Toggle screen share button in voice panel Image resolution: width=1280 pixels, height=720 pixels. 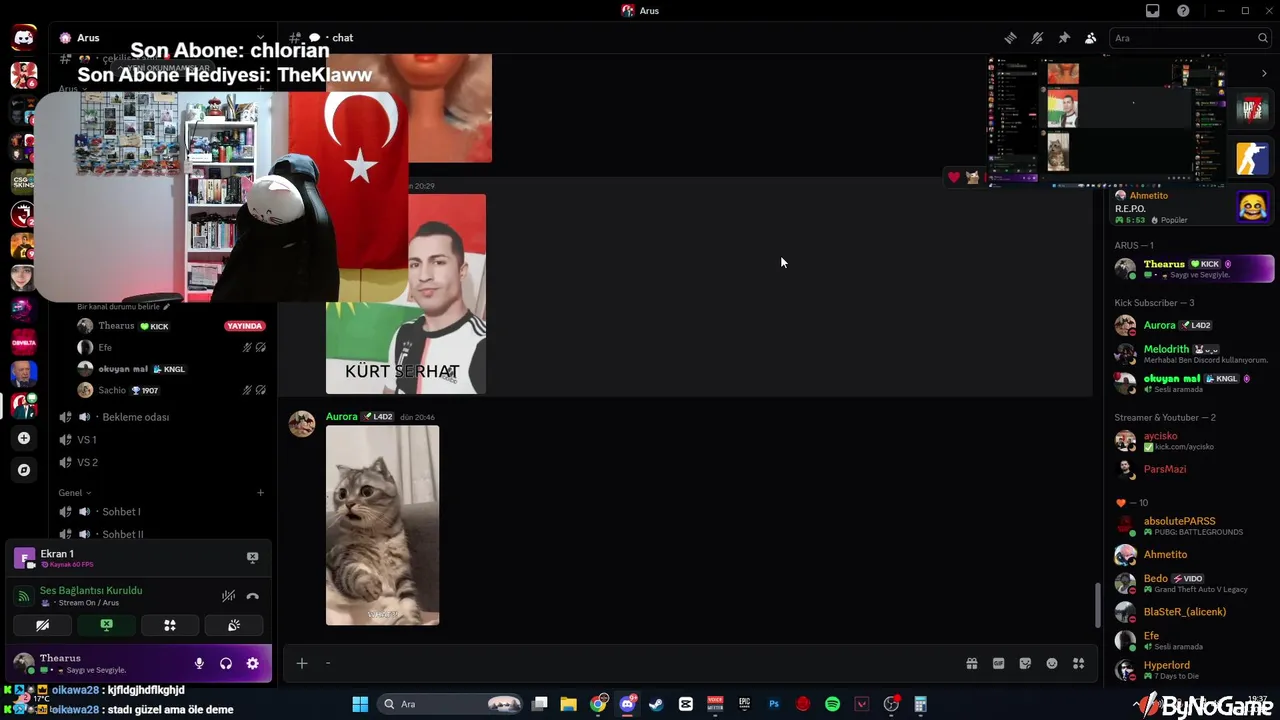(106, 625)
